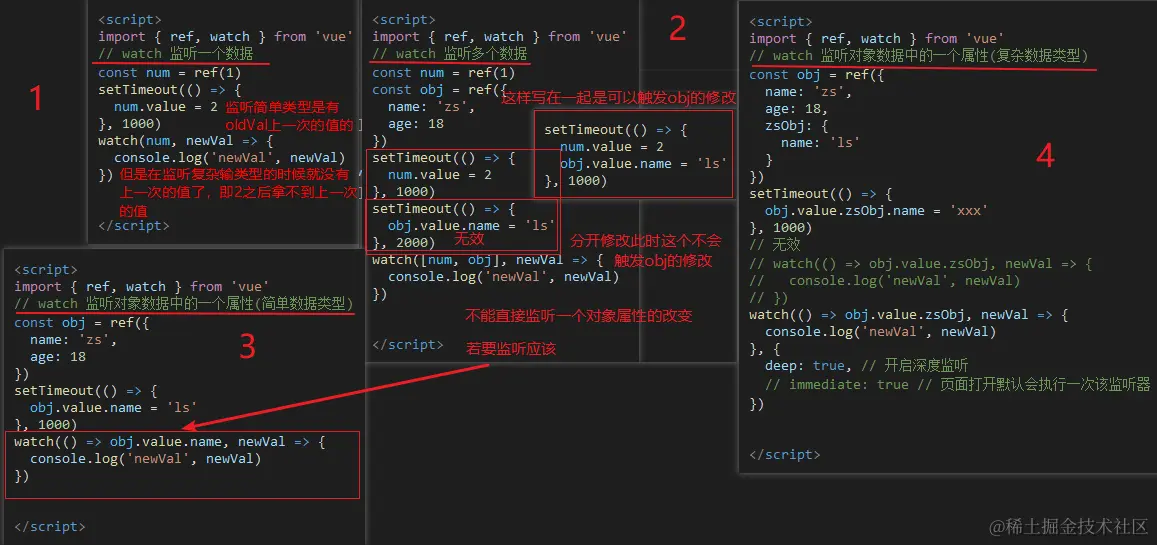Viewport: 1157px width, 545px height.
Task: Select comment line ending '(复杂数据类型)'
Action: point(919,56)
